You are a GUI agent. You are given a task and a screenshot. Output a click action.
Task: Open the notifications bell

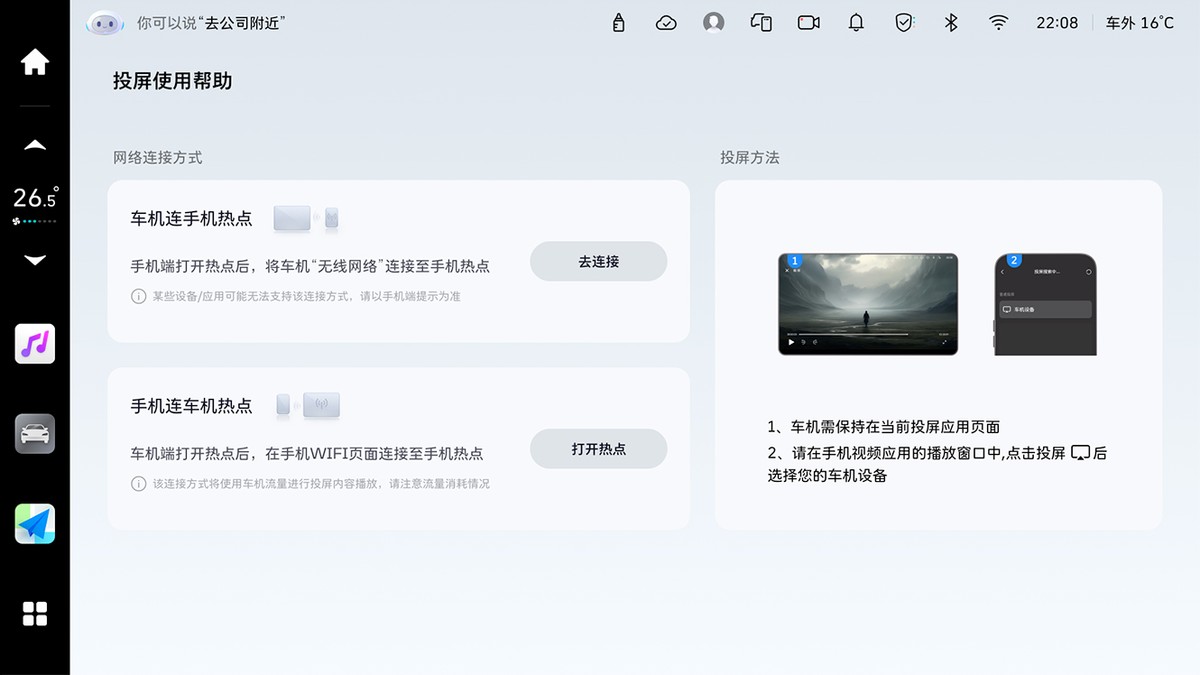click(x=856, y=23)
